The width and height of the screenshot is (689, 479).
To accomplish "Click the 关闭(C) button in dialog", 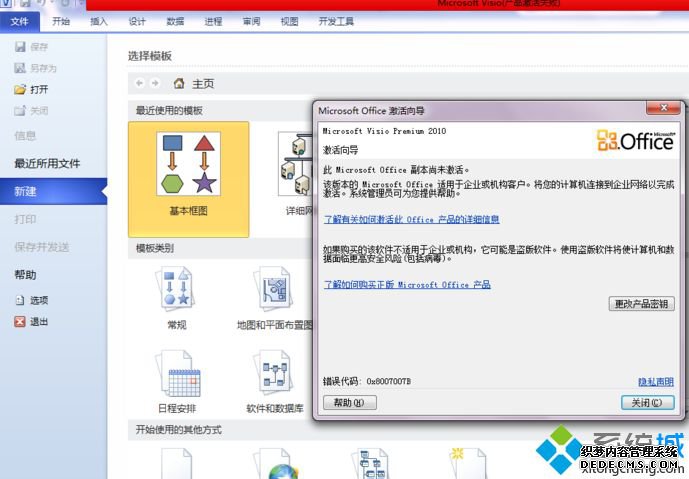I will click(x=648, y=403).
